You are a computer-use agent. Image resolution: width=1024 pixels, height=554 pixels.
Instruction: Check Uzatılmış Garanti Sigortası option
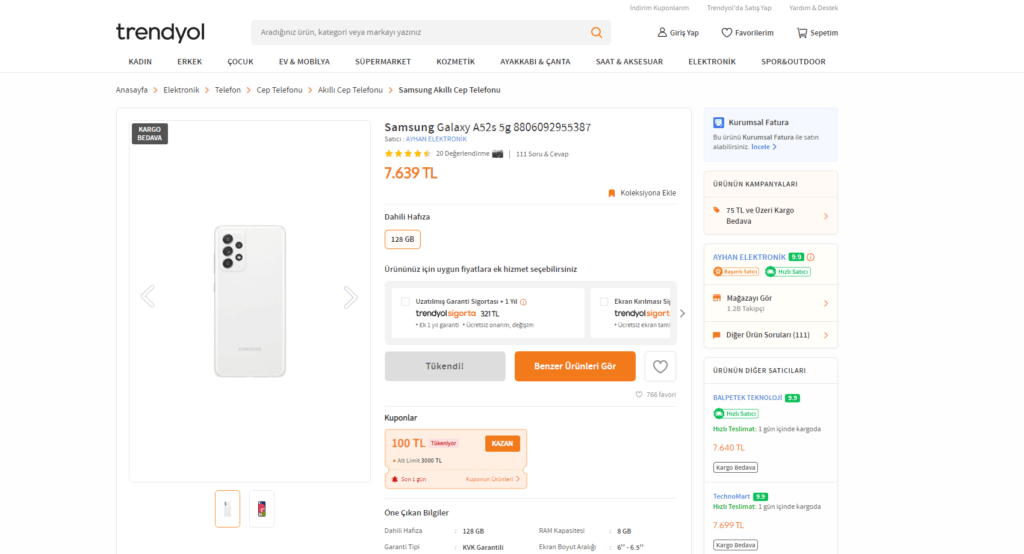tap(405, 301)
